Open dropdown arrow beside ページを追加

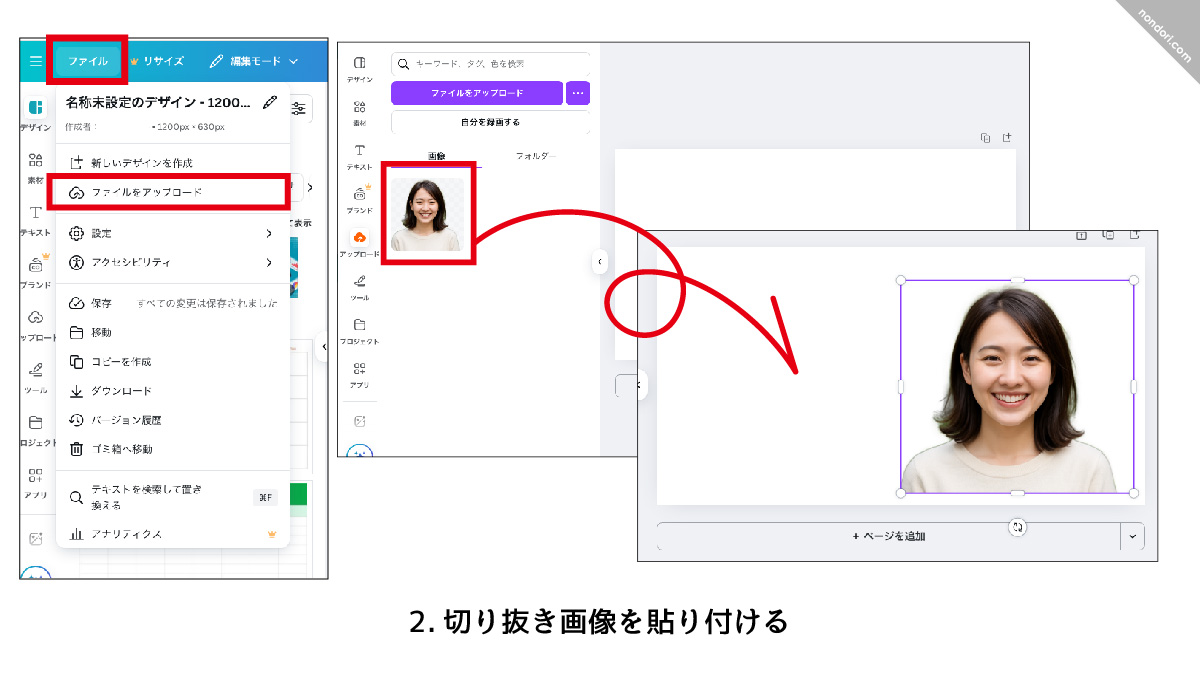[x=1132, y=536]
